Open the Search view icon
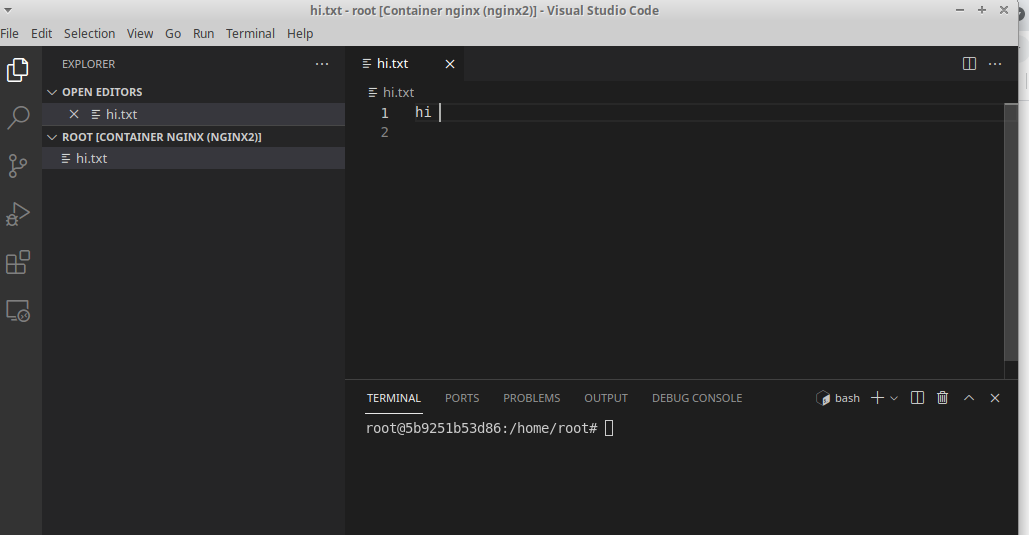1029x535 pixels. (18, 118)
